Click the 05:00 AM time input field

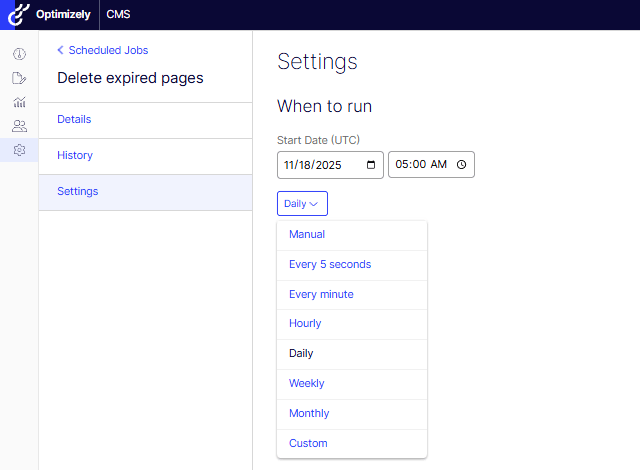click(420, 165)
